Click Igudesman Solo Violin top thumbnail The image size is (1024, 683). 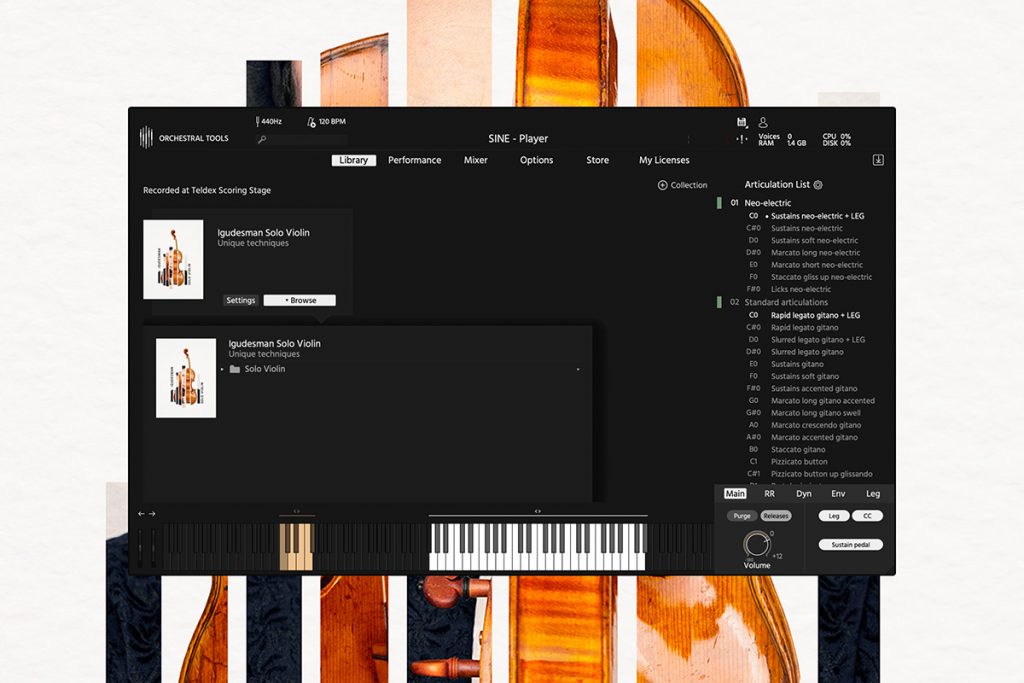click(x=173, y=259)
